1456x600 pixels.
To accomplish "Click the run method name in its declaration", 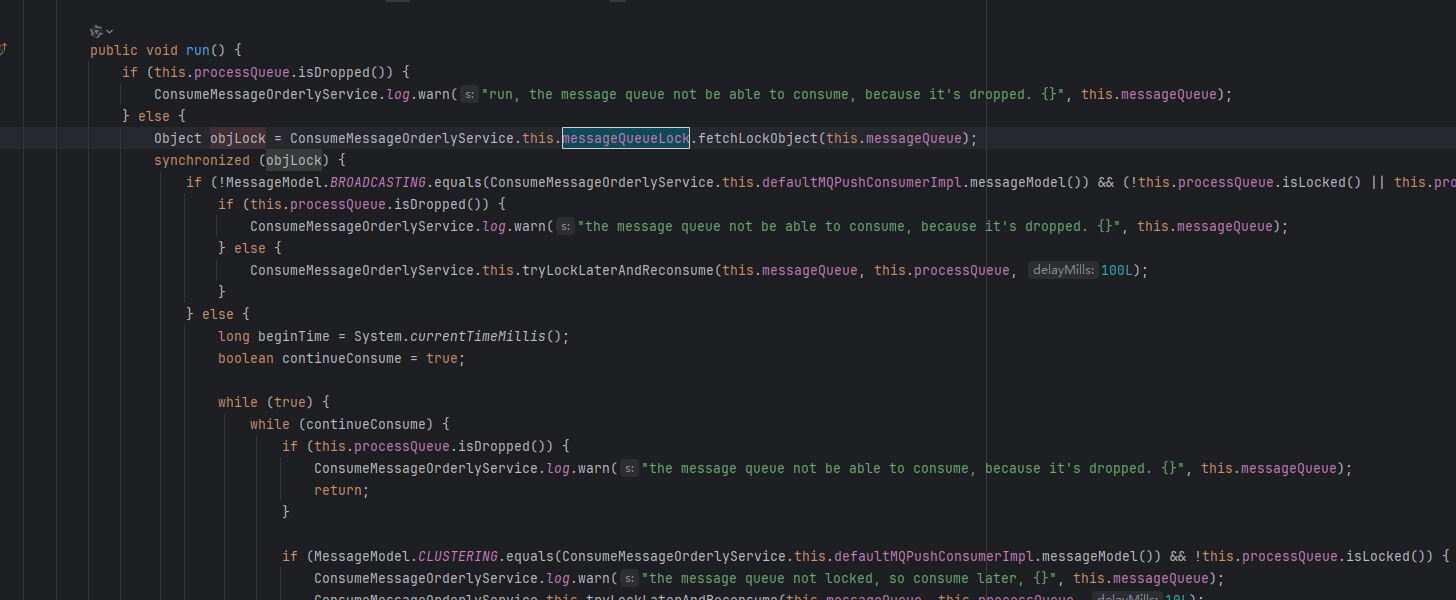I will click(198, 50).
